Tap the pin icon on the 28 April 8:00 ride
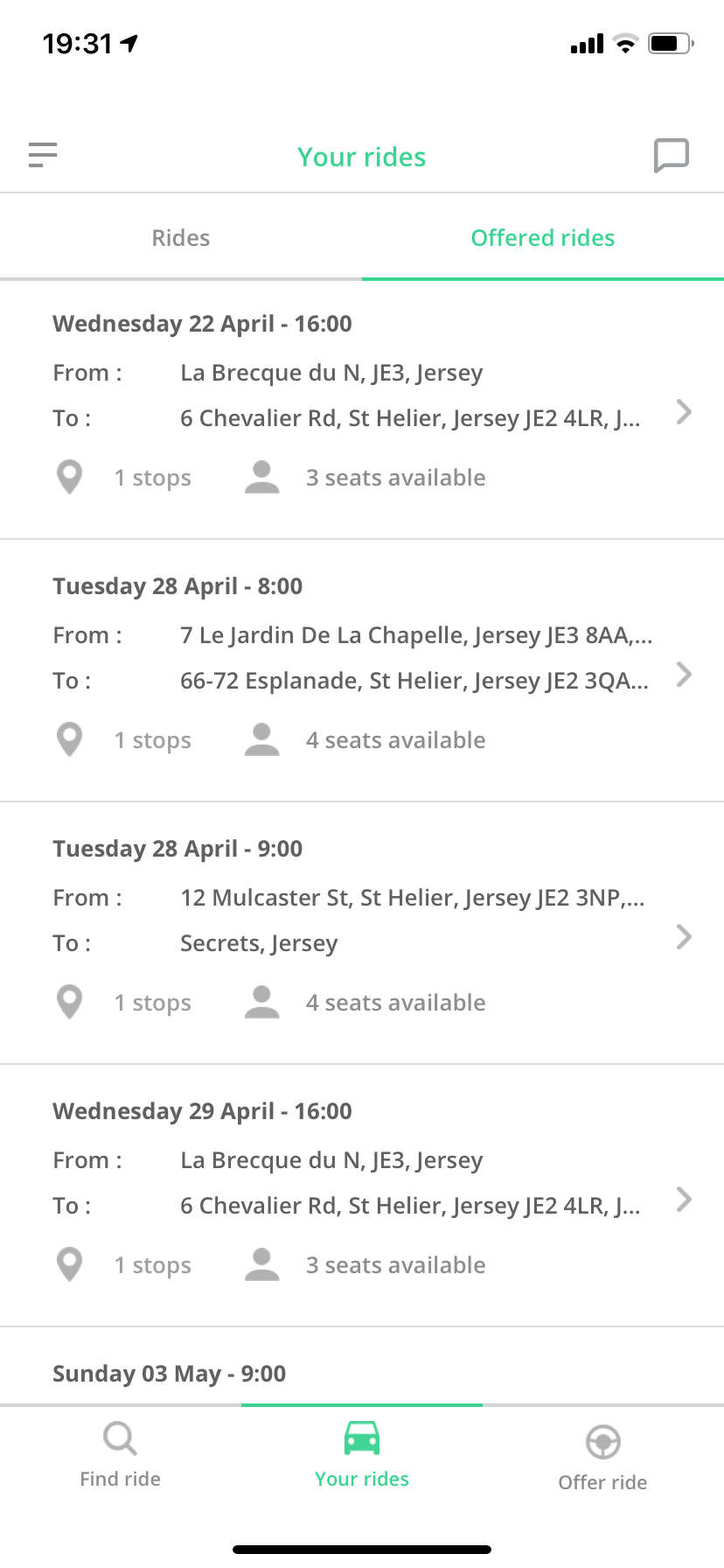The image size is (724, 1568). (x=69, y=740)
